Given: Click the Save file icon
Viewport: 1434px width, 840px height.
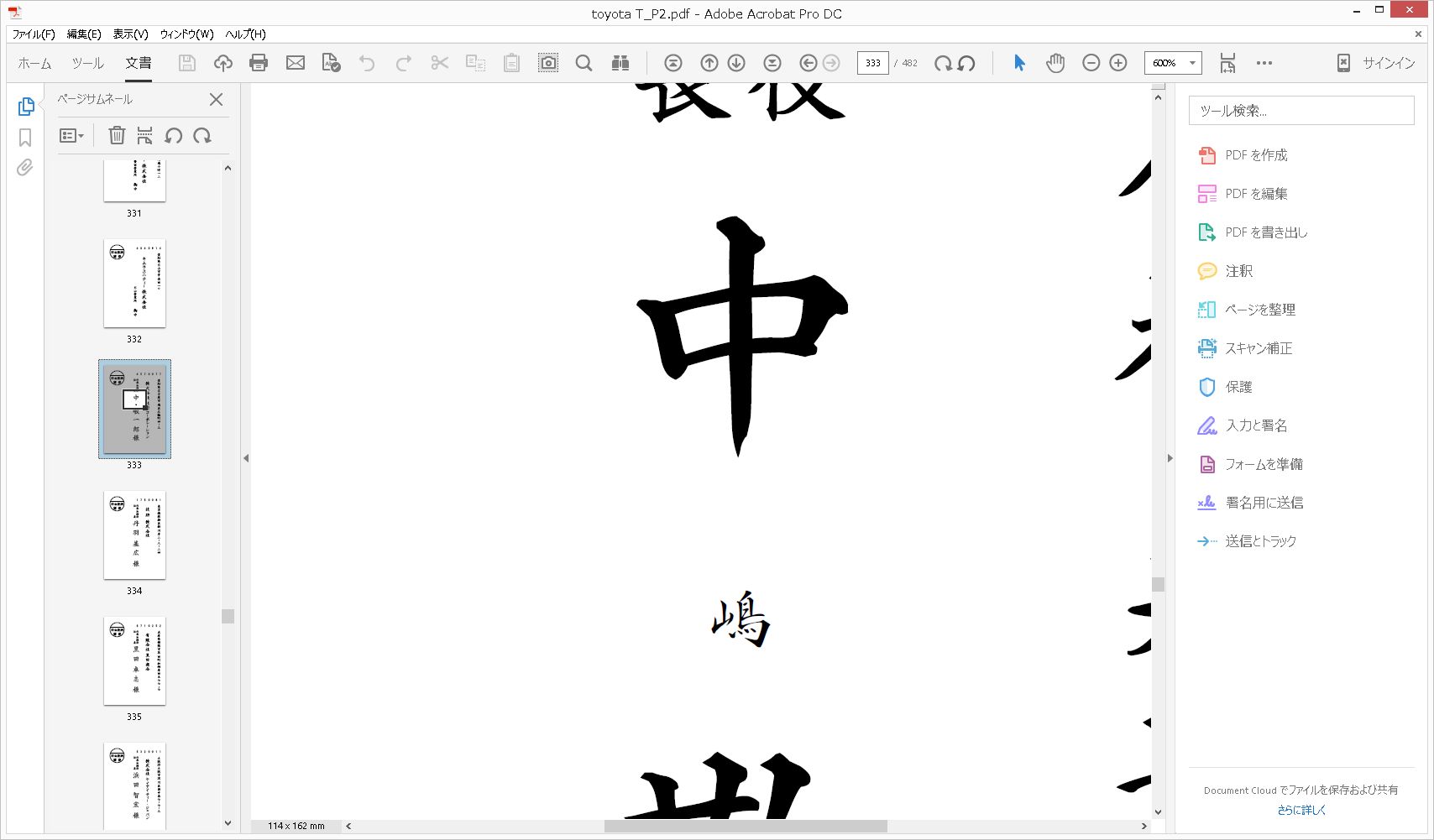Looking at the screenshot, I should coord(187,63).
